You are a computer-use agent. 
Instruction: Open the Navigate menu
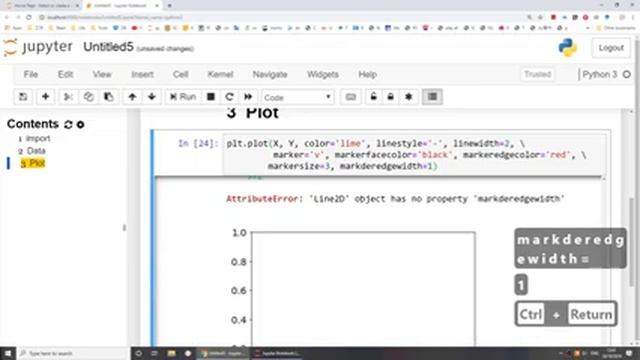[x=270, y=74]
